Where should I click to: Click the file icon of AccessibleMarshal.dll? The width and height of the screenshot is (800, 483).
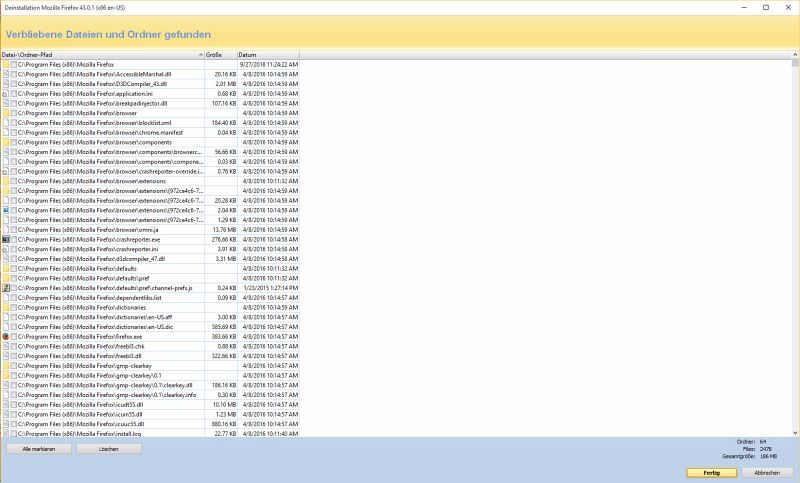[x=6, y=74]
